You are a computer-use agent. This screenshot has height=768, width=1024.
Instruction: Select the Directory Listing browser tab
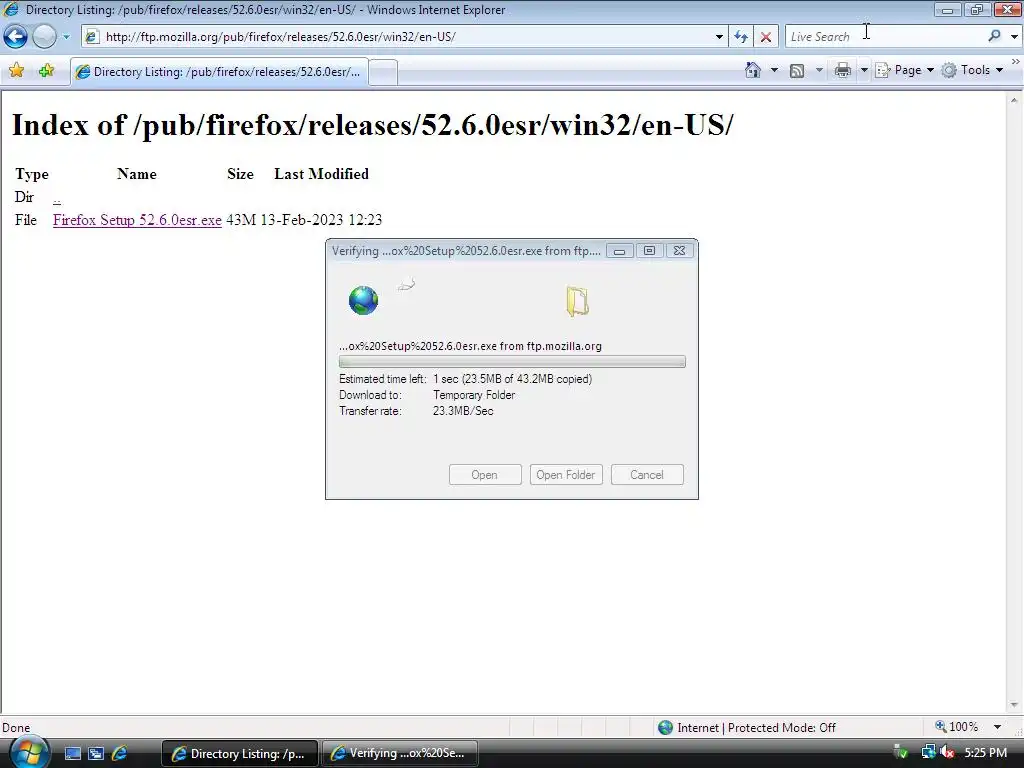[x=219, y=72]
